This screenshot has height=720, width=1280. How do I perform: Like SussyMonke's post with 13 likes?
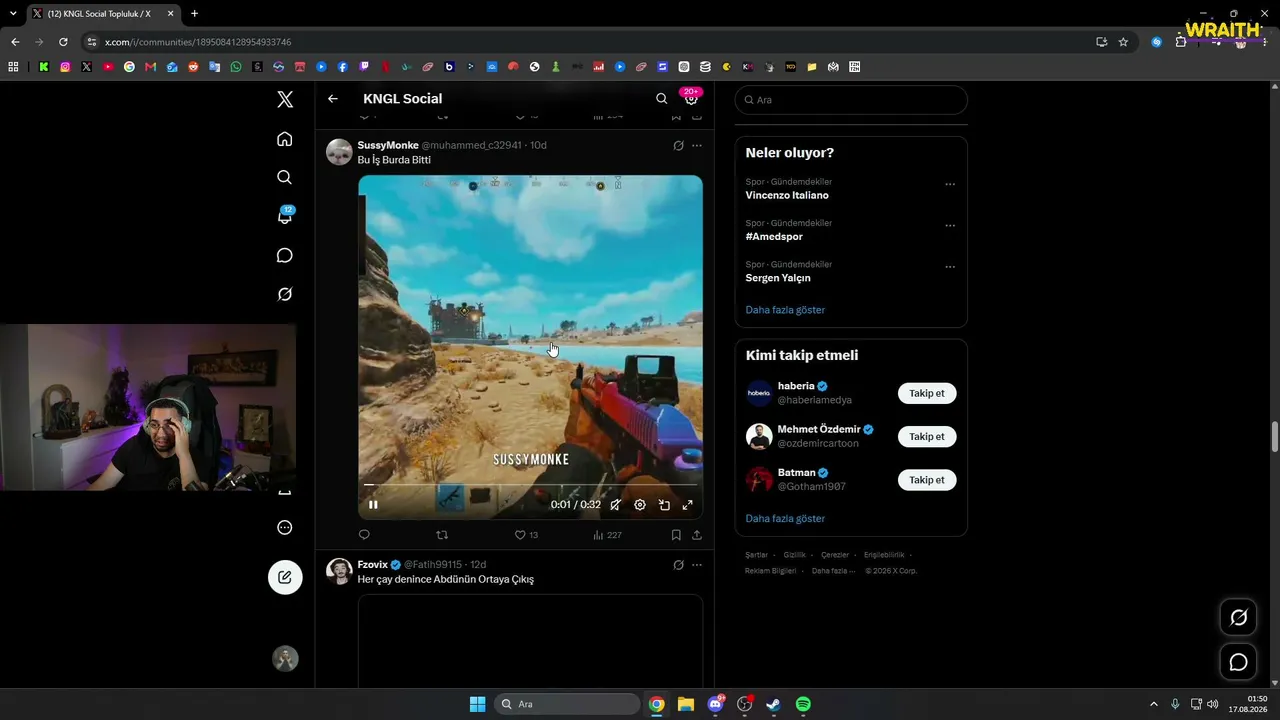526,535
